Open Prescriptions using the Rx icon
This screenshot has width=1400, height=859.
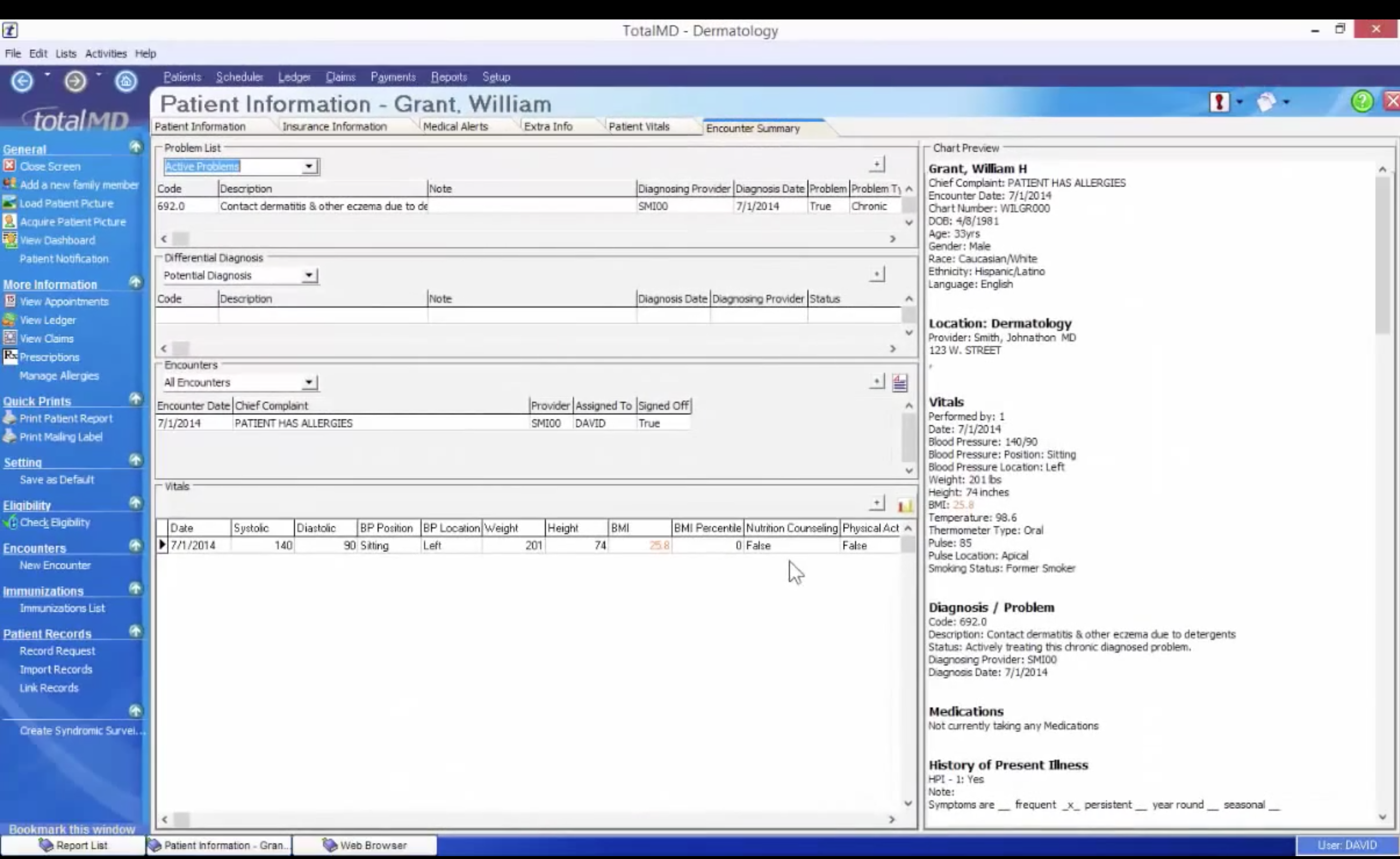(10, 357)
